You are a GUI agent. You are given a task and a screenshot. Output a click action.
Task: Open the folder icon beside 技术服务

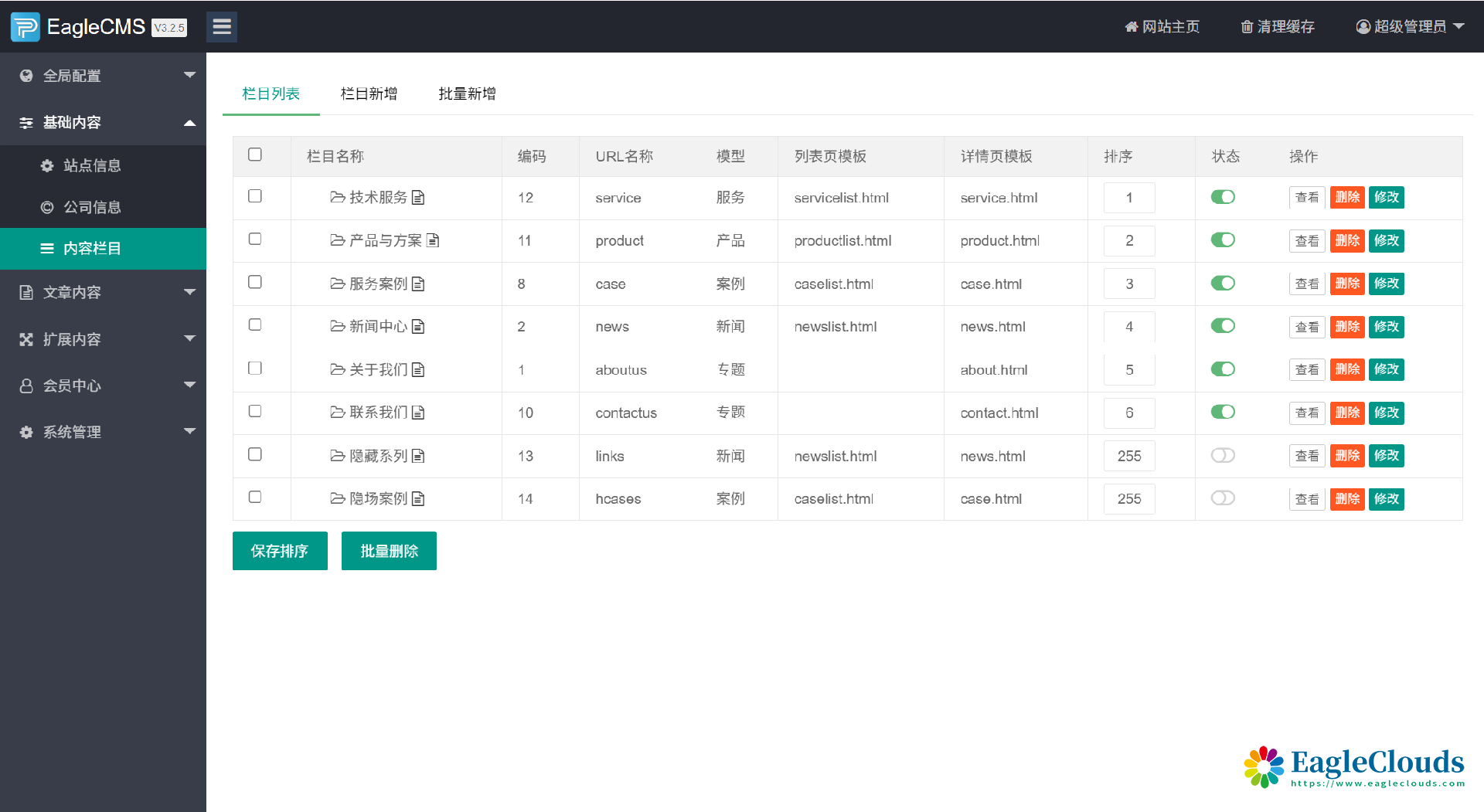tap(337, 198)
